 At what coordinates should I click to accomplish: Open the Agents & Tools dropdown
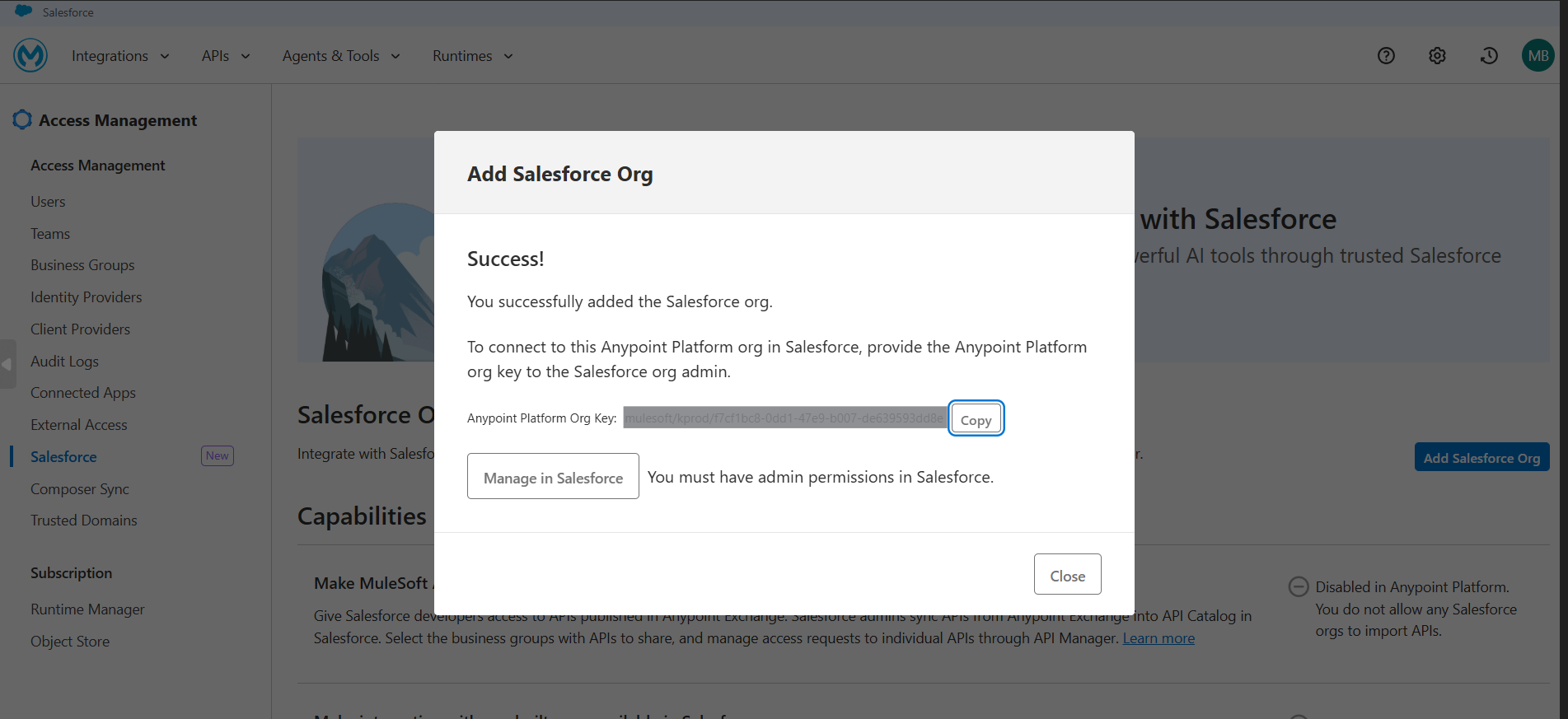point(340,56)
